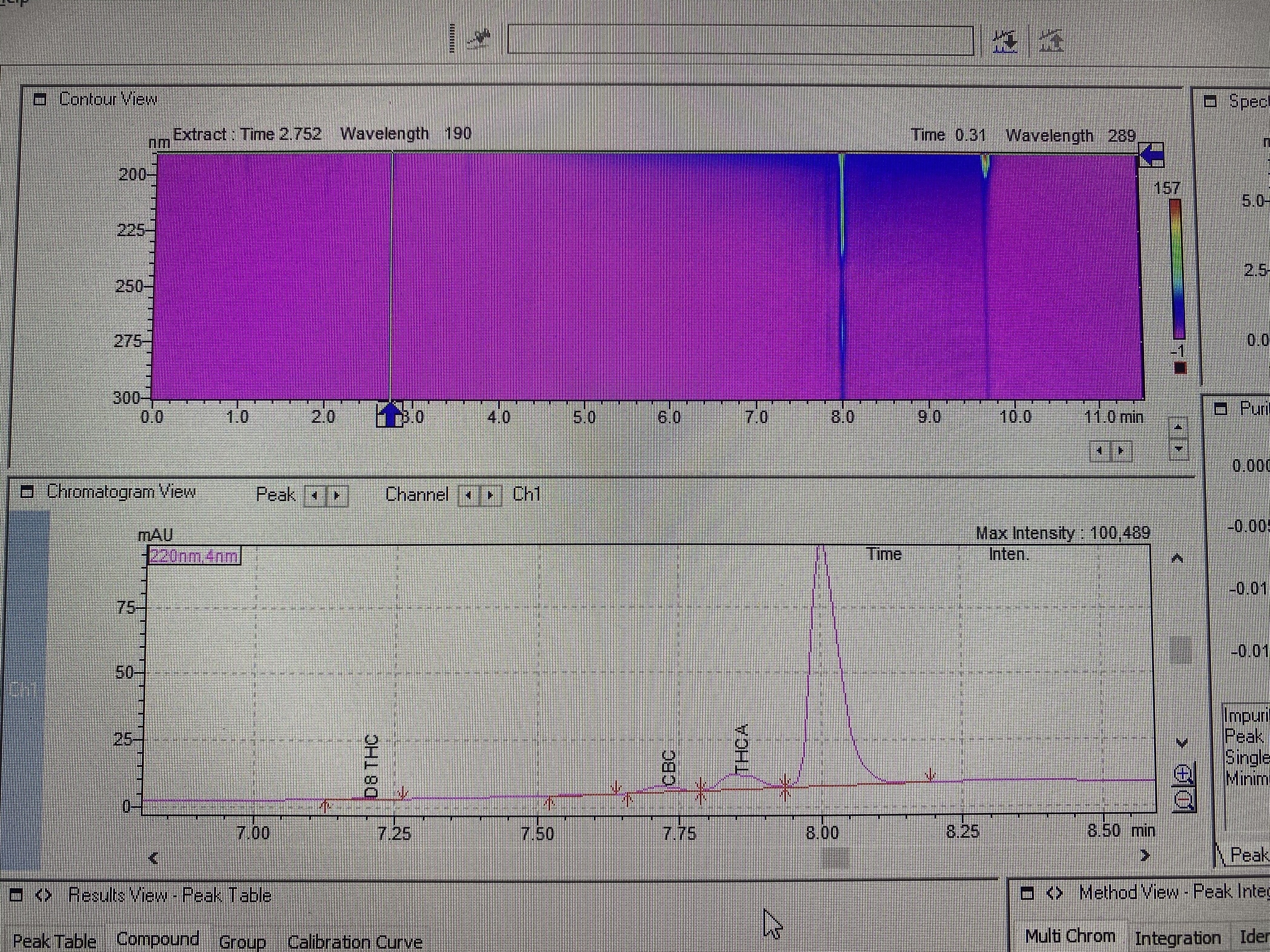Click the zoom in magnifier on chromatogram
1270x952 pixels.
tap(1184, 774)
